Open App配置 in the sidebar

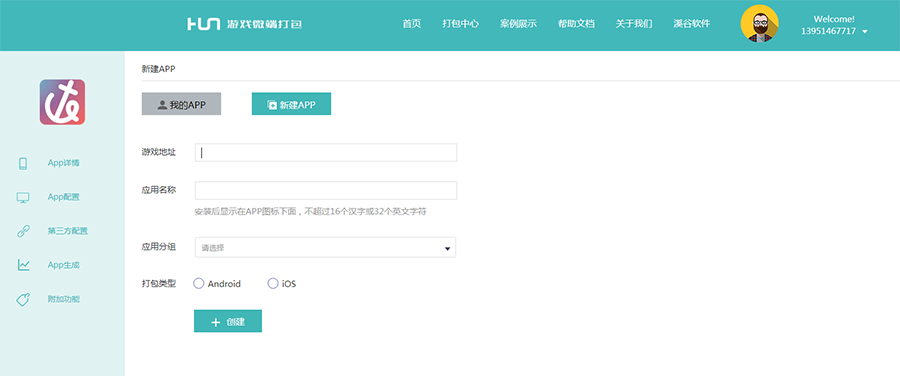(63, 197)
